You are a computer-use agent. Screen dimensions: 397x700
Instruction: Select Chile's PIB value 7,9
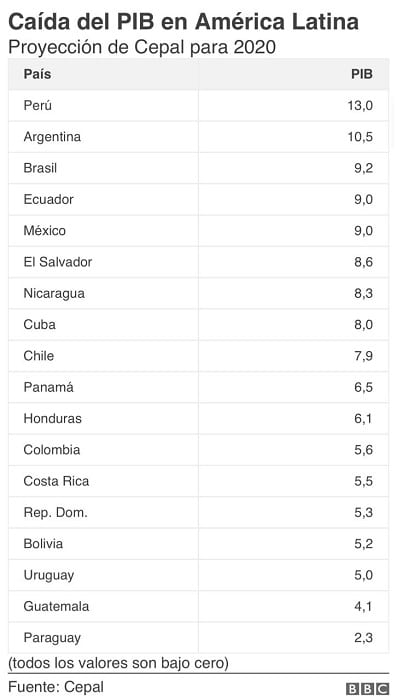pos(364,356)
